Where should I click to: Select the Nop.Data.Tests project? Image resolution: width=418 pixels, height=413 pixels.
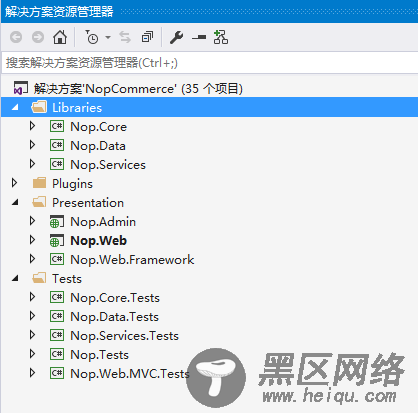[114, 317]
